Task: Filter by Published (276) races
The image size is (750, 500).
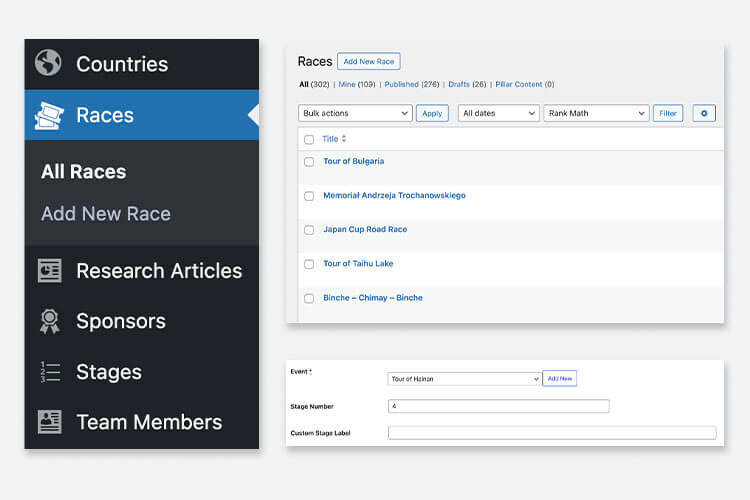Action: pyautogui.click(x=412, y=84)
